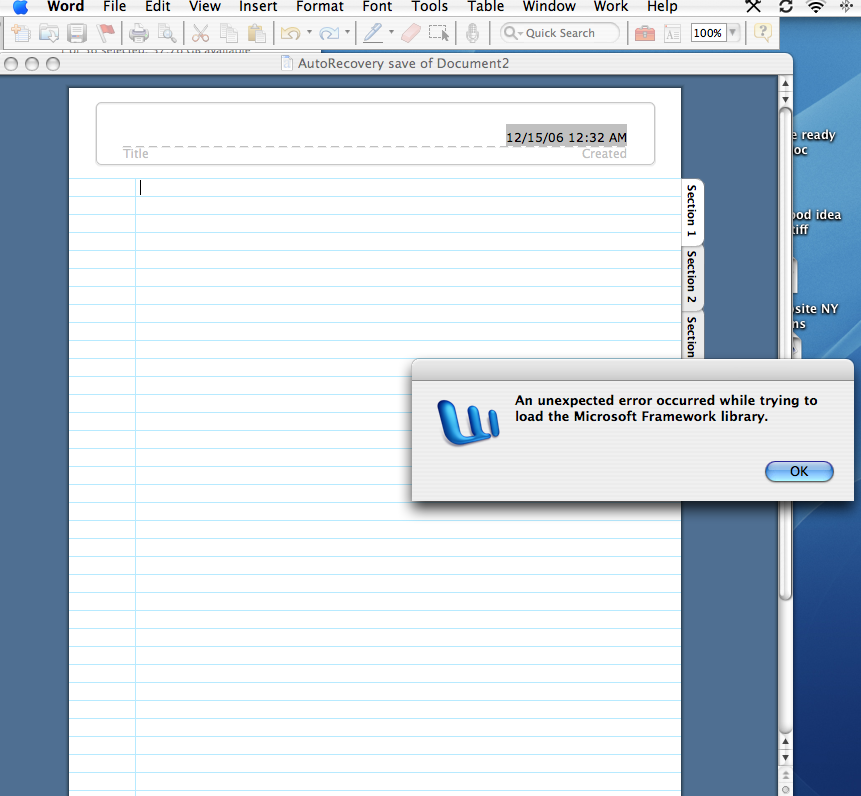Click the Copy toolbar icon
861x796 pixels.
[228, 33]
